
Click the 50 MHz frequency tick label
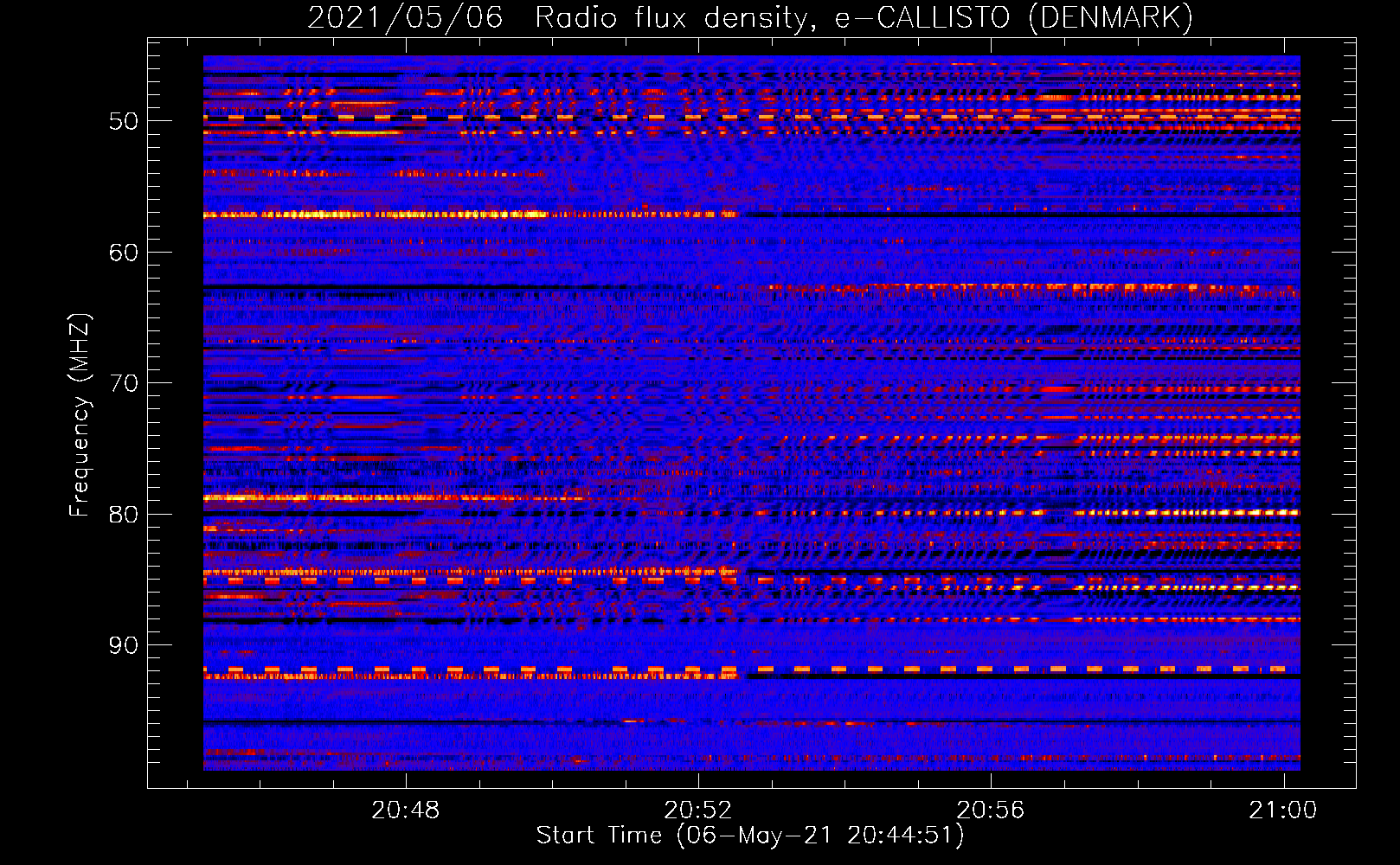(x=124, y=121)
